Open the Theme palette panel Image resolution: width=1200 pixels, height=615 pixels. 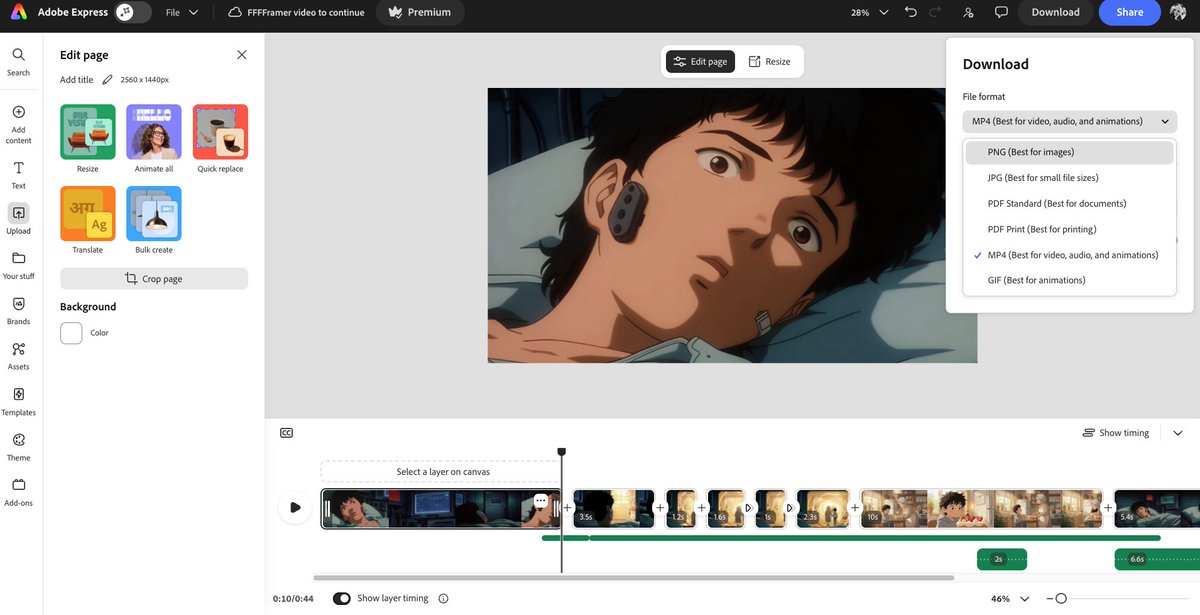(18, 446)
